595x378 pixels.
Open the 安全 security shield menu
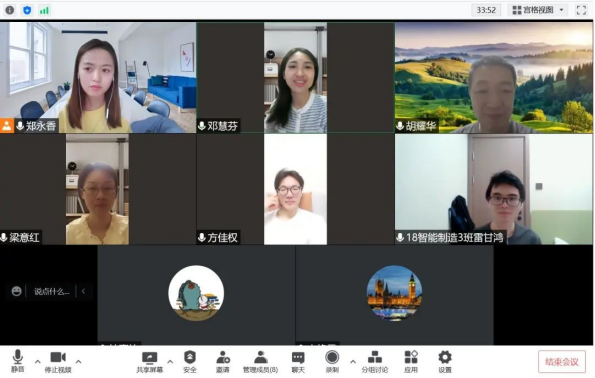[190, 362]
